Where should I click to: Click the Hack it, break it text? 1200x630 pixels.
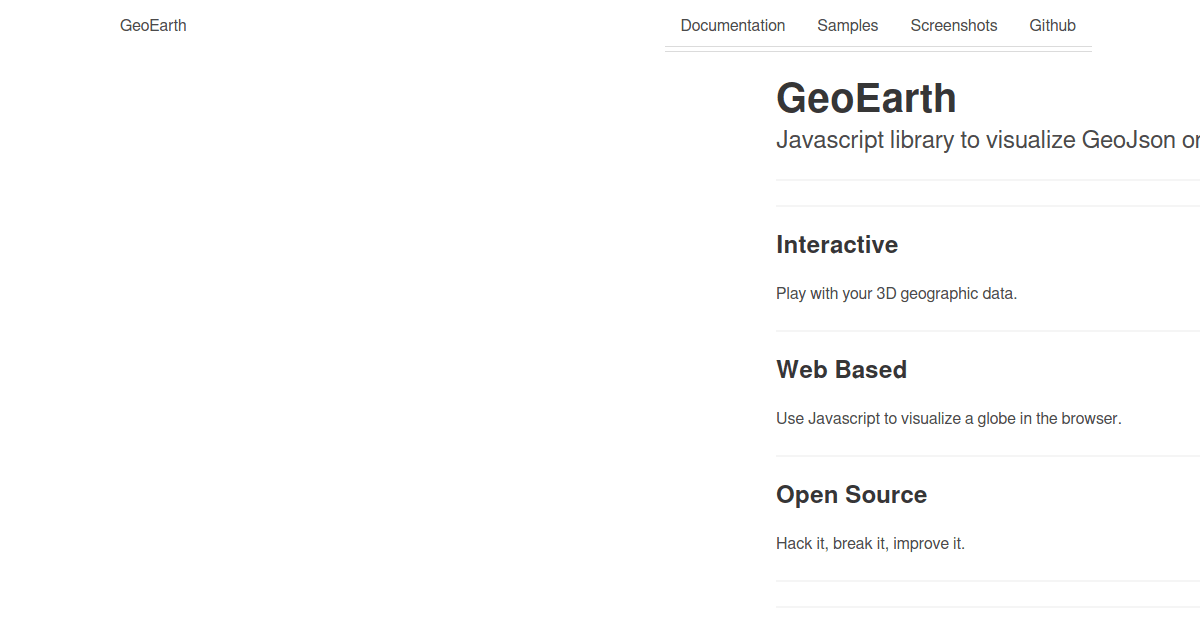coord(870,543)
